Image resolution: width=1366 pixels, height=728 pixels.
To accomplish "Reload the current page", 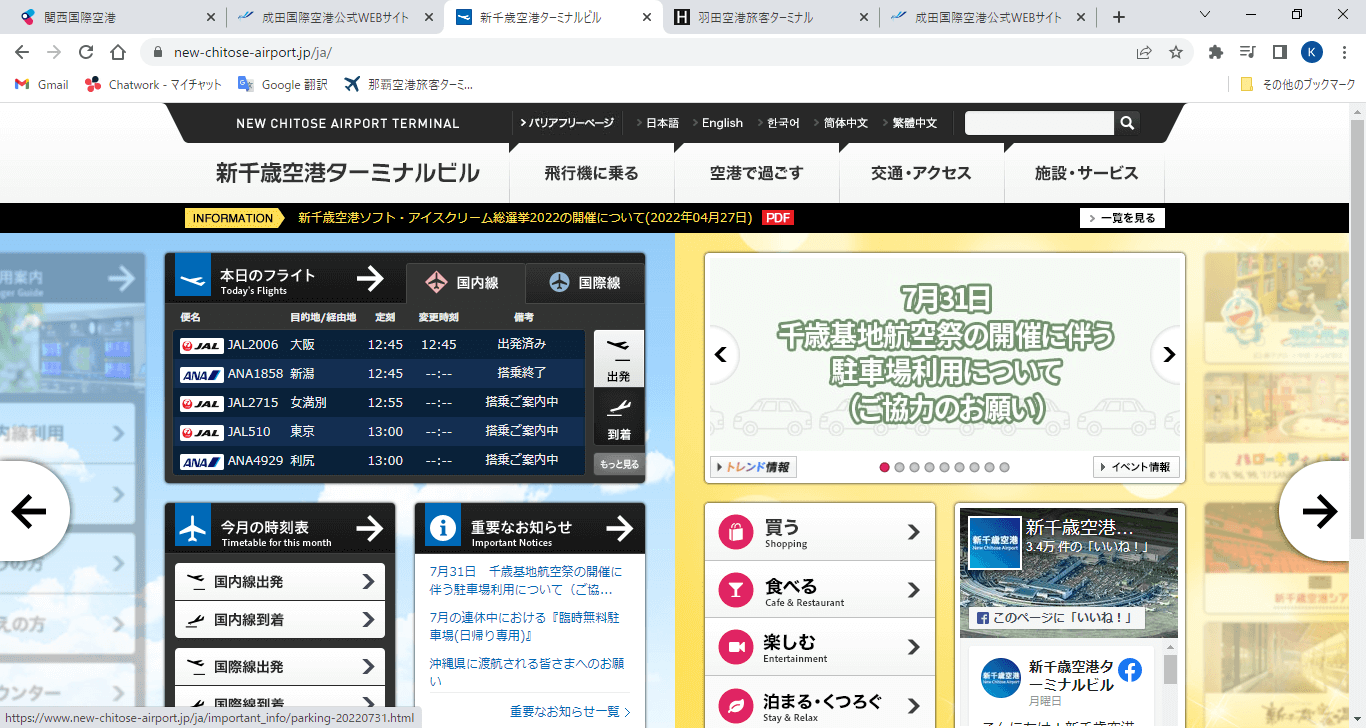I will click(86, 52).
